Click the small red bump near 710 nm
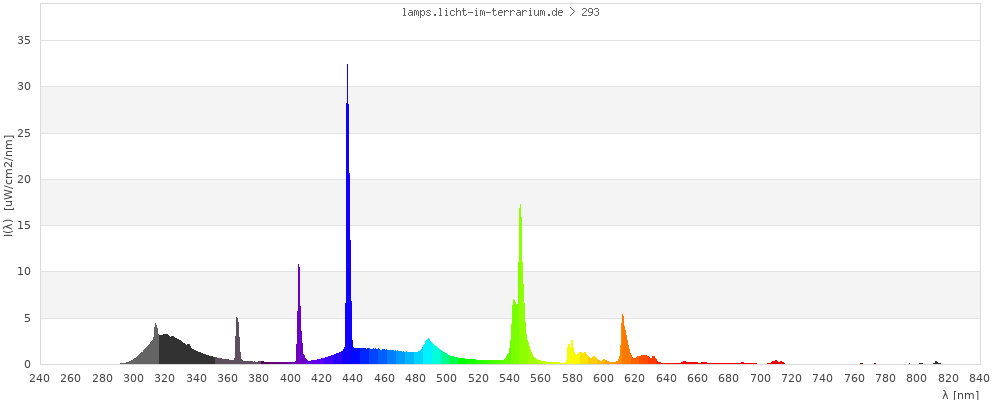The image size is (1000, 400). coord(777,362)
